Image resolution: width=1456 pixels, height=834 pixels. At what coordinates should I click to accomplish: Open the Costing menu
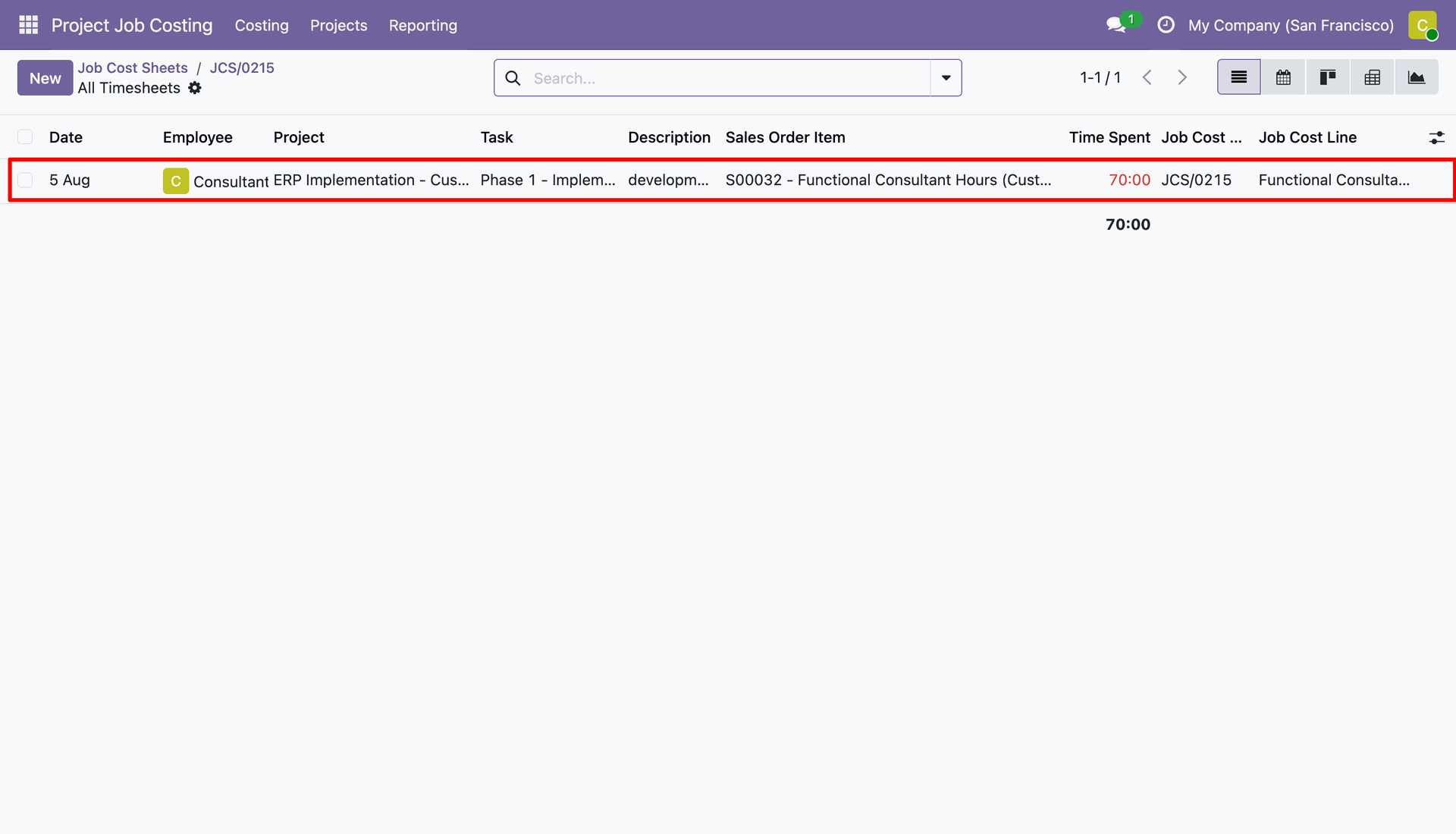click(x=262, y=25)
